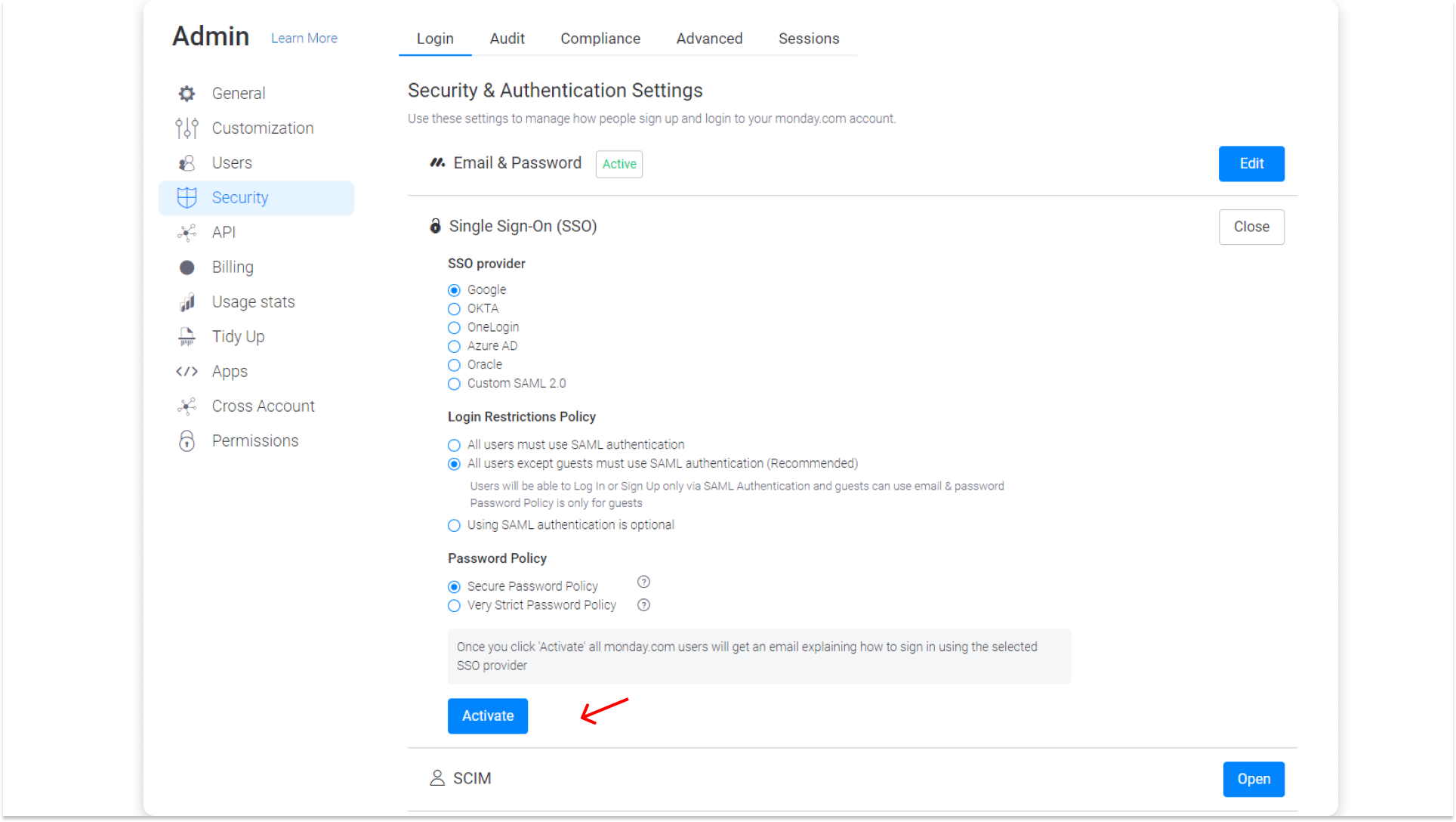Click the Billing circle icon
This screenshot has height=822, width=1456.
coord(187,267)
